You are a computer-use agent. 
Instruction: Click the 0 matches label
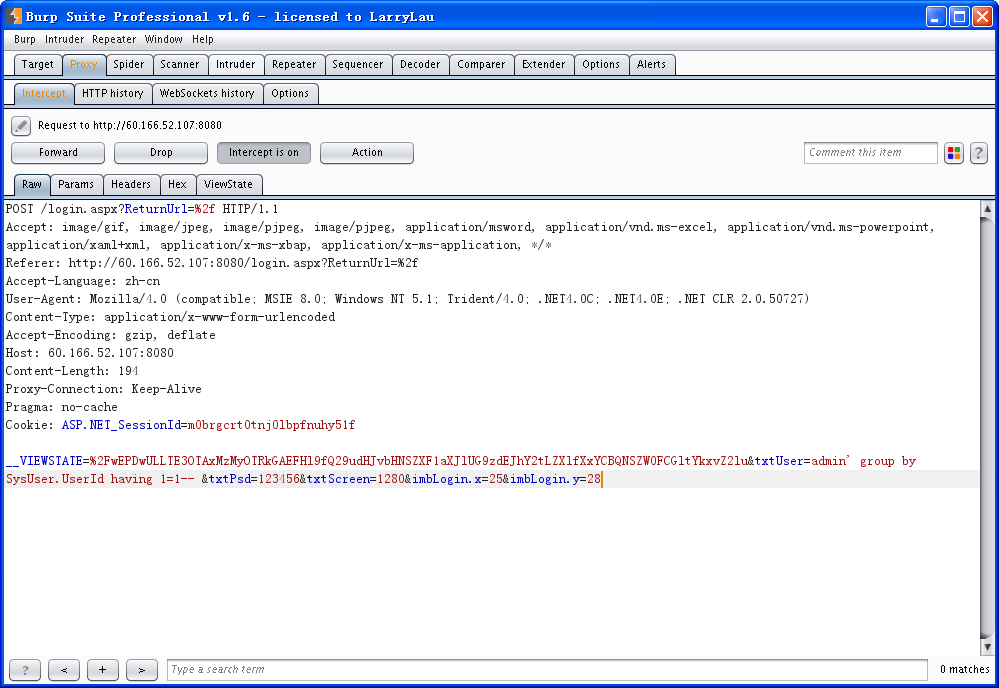click(965, 670)
